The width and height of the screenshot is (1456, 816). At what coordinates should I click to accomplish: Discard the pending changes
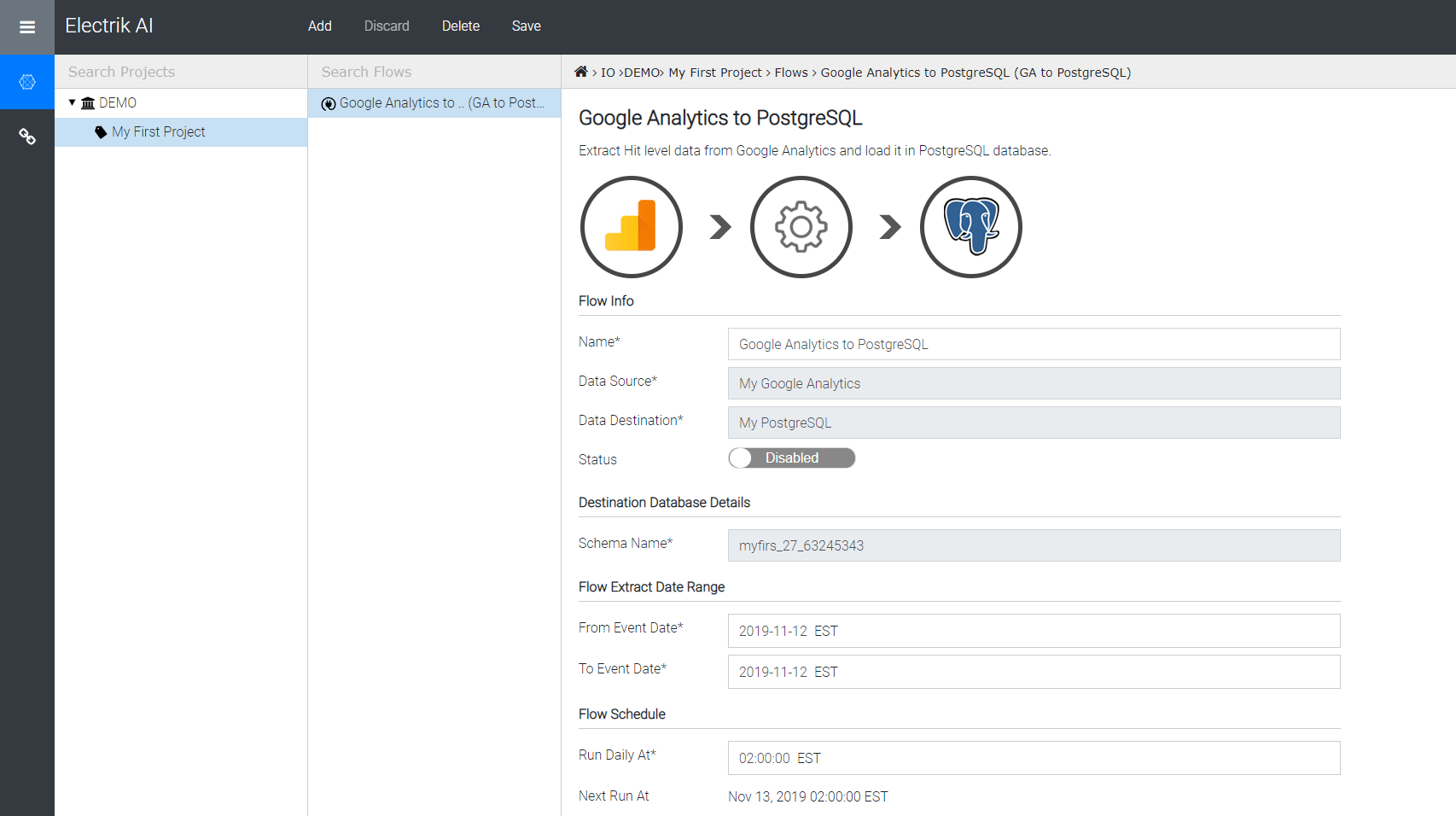click(387, 26)
